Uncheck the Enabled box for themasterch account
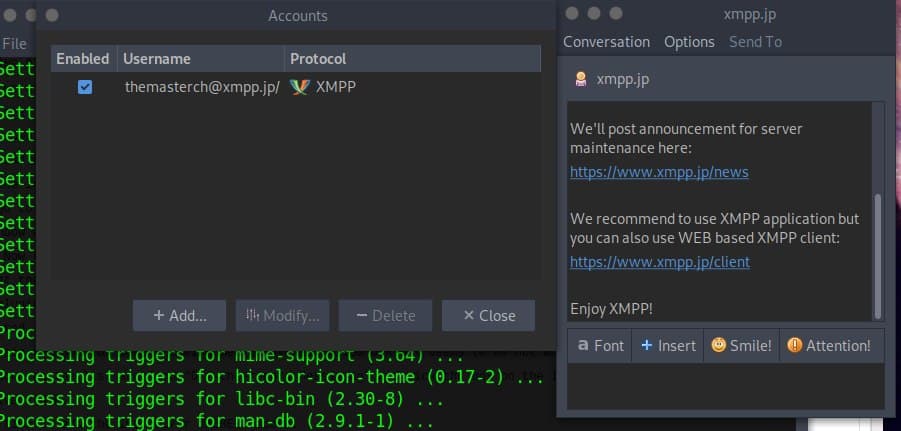The width and height of the screenshot is (901, 431). (85, 87)
